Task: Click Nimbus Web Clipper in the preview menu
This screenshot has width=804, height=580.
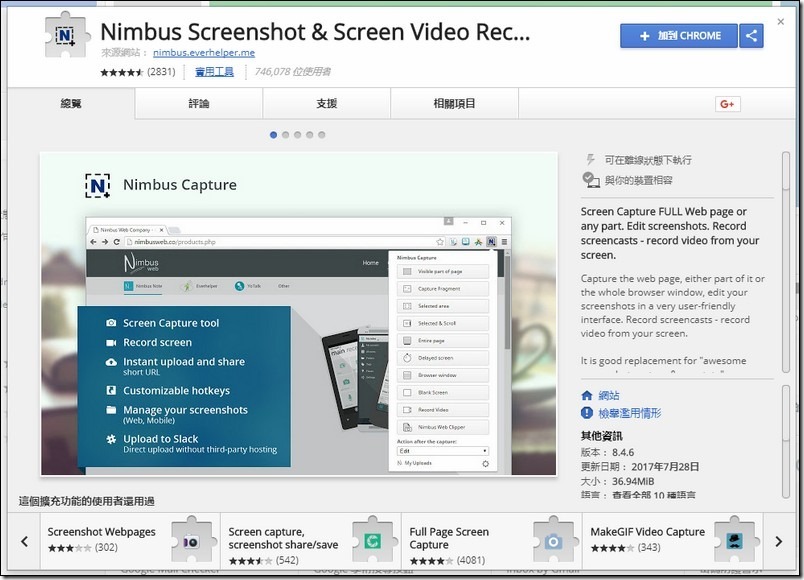Action: coord(443,427)
